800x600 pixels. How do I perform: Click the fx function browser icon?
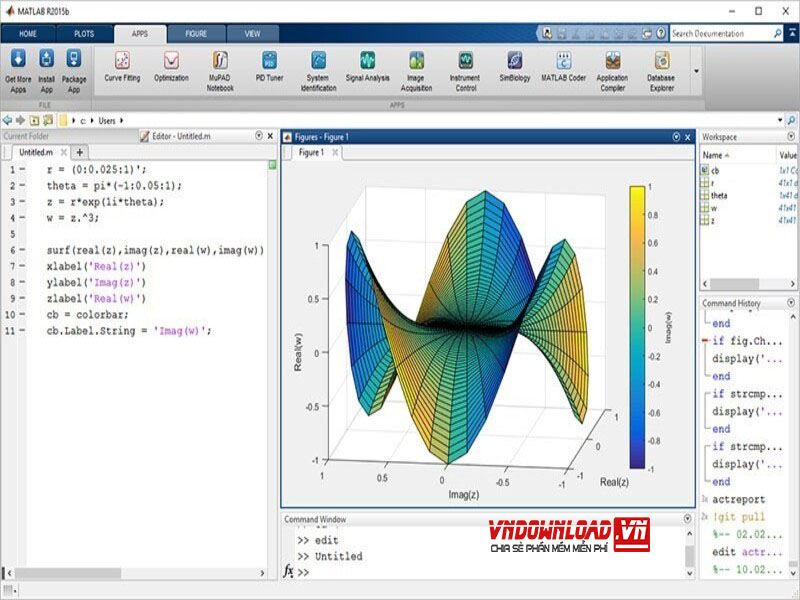(x=288, y=571)
